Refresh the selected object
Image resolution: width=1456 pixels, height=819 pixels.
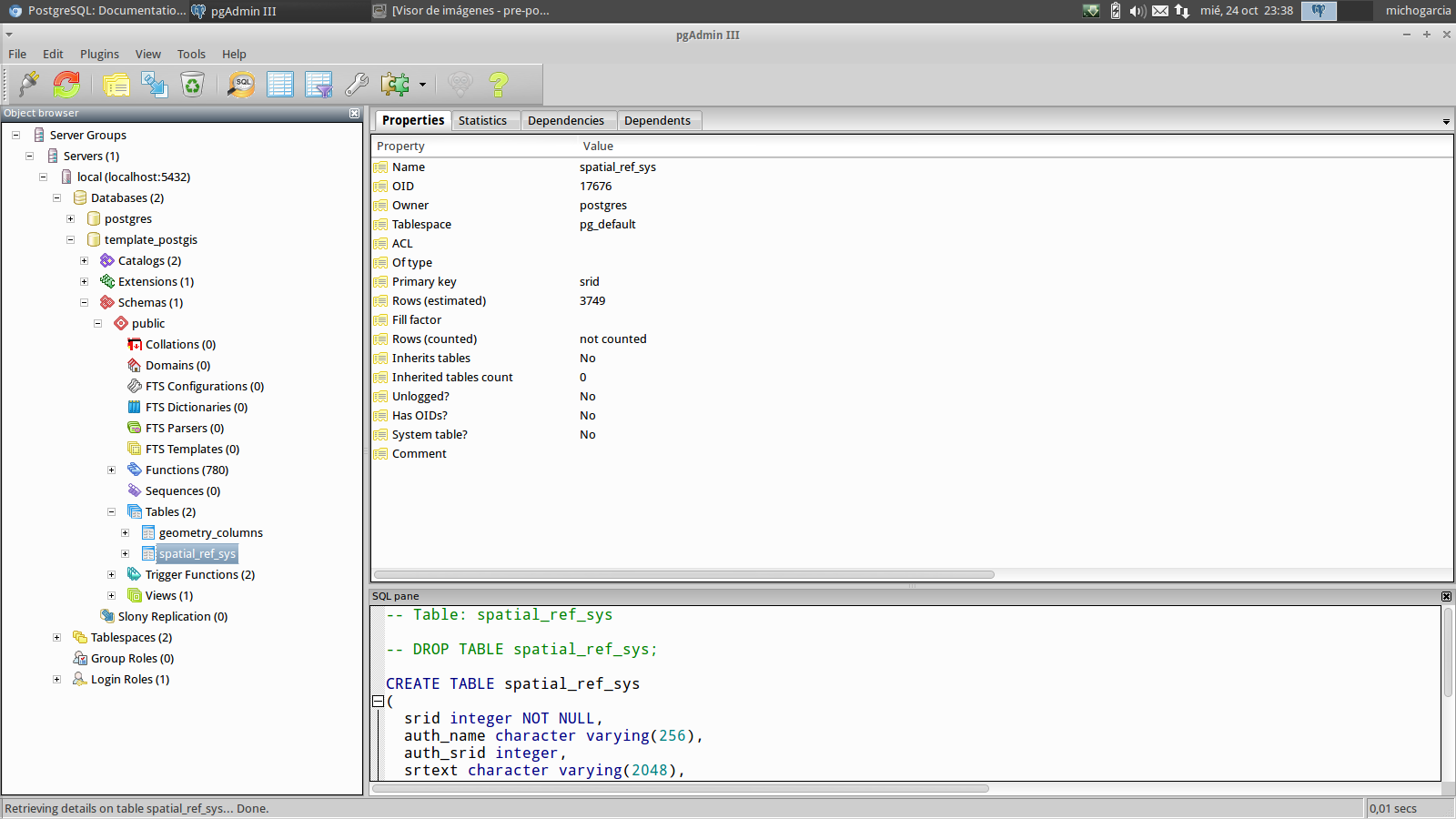(x=66, y=85)
